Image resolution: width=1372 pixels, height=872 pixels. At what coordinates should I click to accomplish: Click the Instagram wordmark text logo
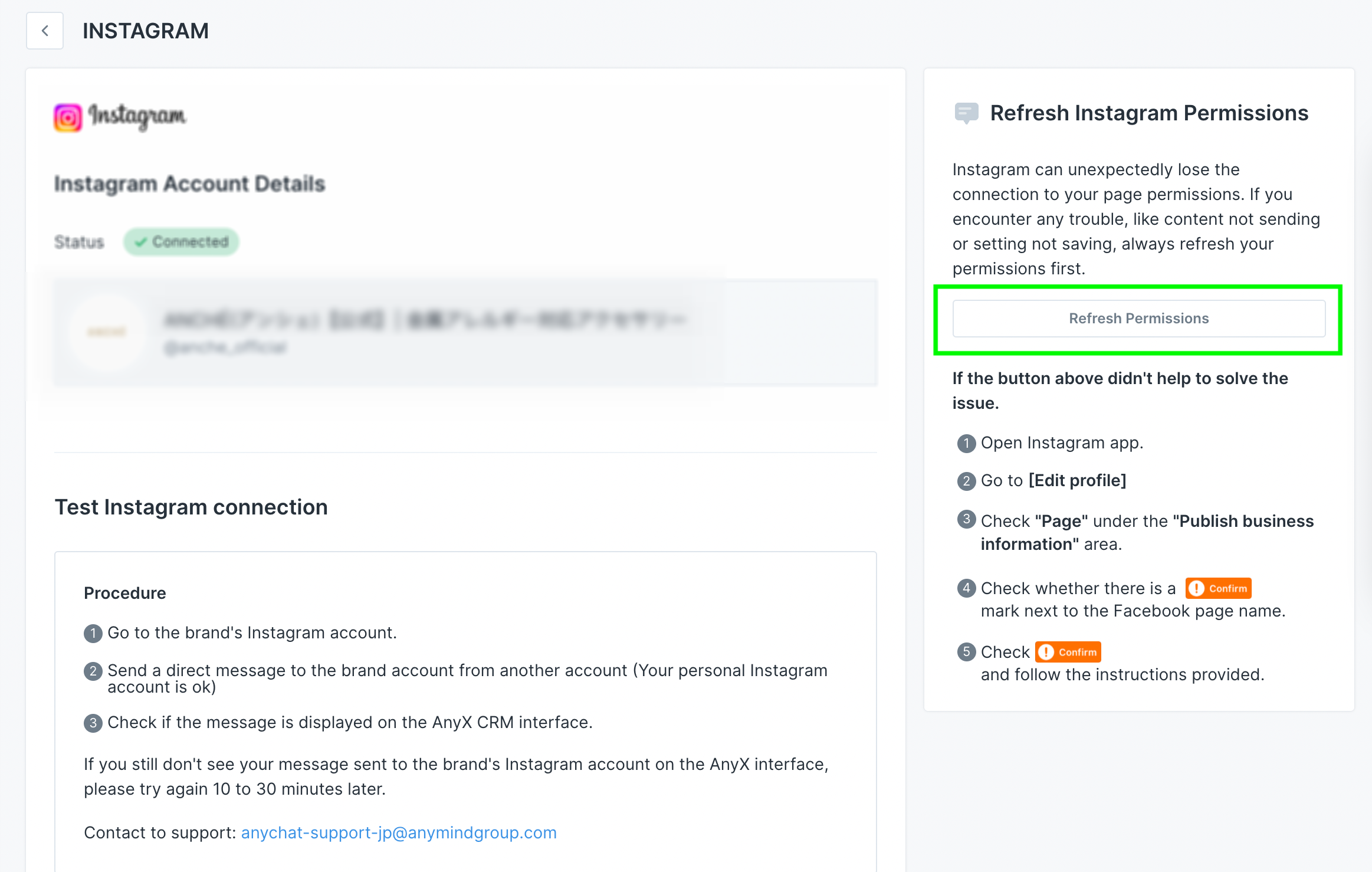[137, 116]
